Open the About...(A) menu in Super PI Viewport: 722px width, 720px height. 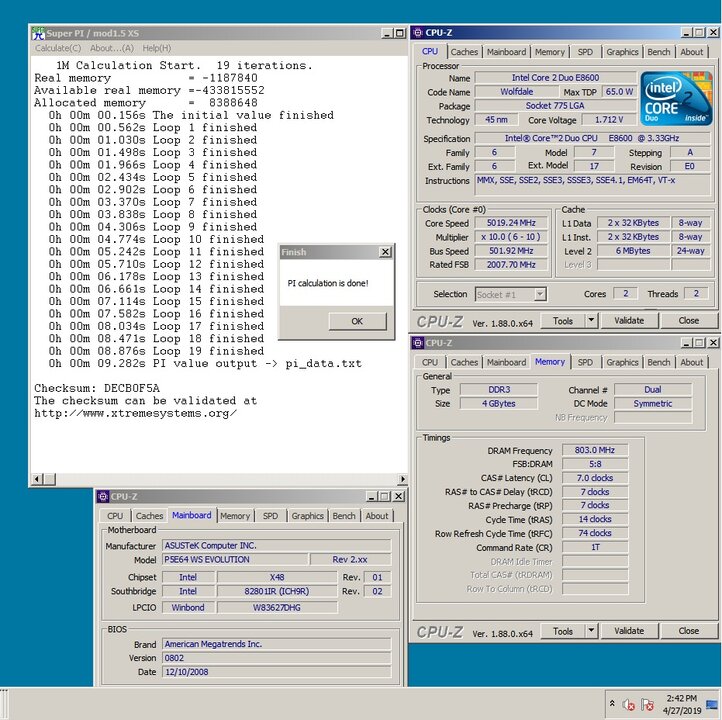pos(112,48)
